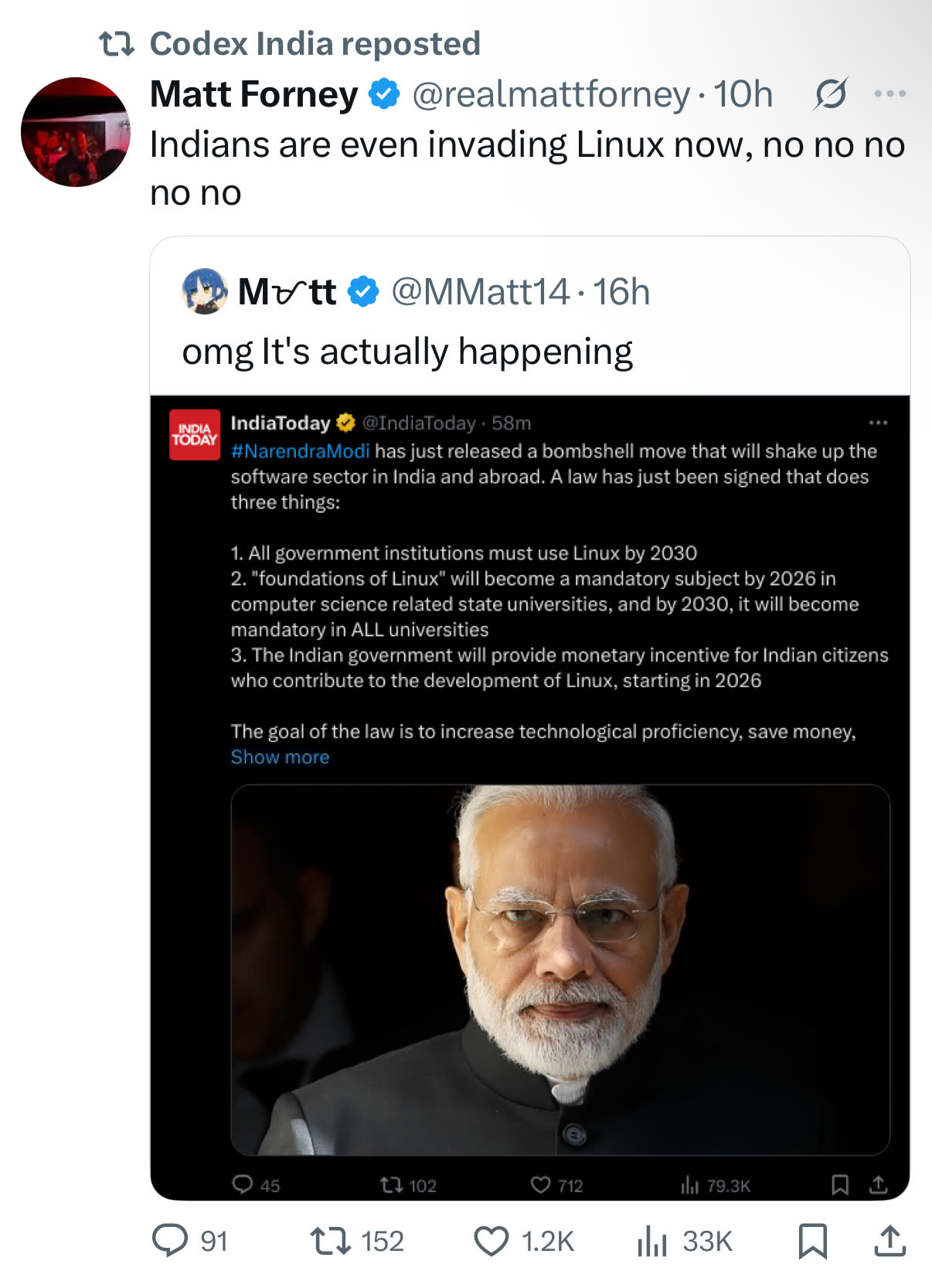
Task: Open the #NarendraModi hashtag
Action: click(x=300, y=451)
